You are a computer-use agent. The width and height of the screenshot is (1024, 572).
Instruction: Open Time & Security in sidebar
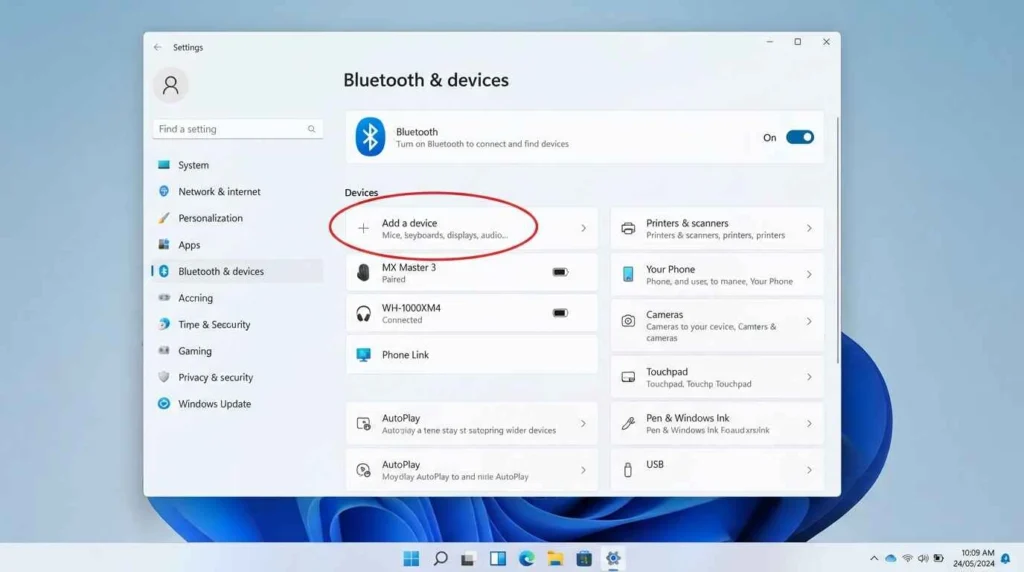pyautogui.click(x=238, y=325)
